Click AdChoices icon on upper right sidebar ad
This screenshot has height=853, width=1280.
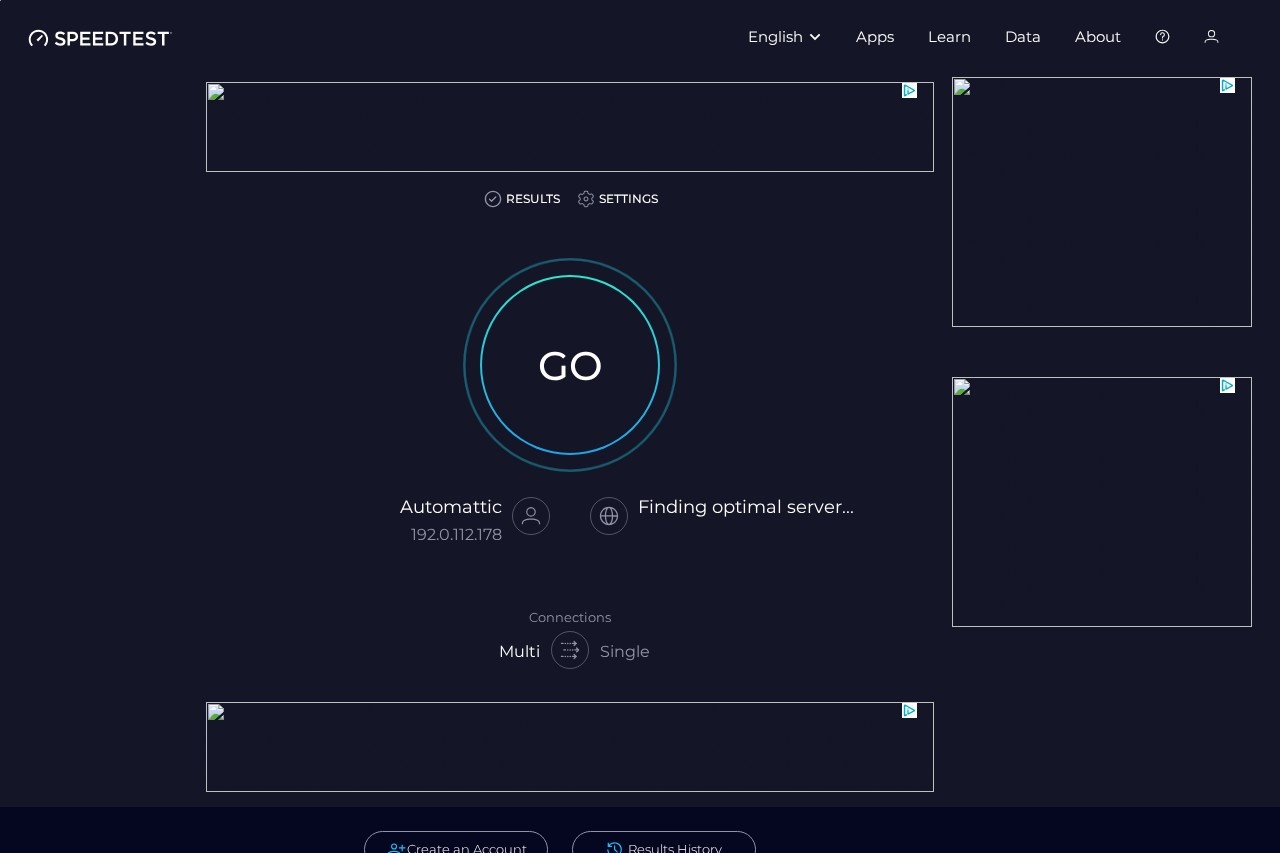(1227, 86)
